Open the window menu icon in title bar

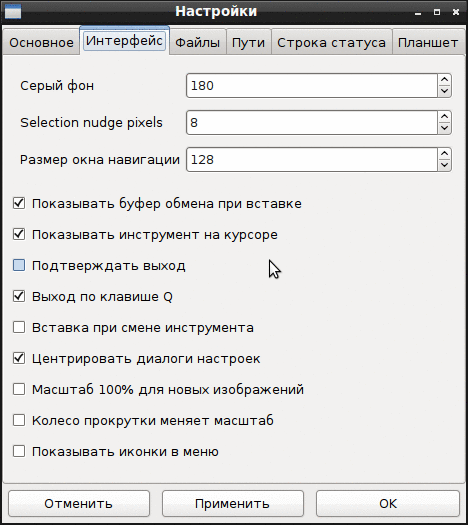coord(13,12)
